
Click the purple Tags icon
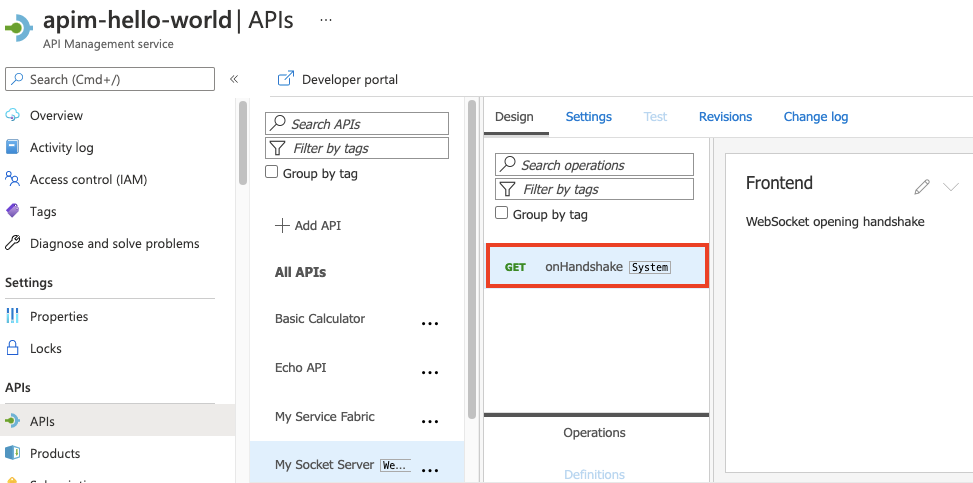point(12,211)
